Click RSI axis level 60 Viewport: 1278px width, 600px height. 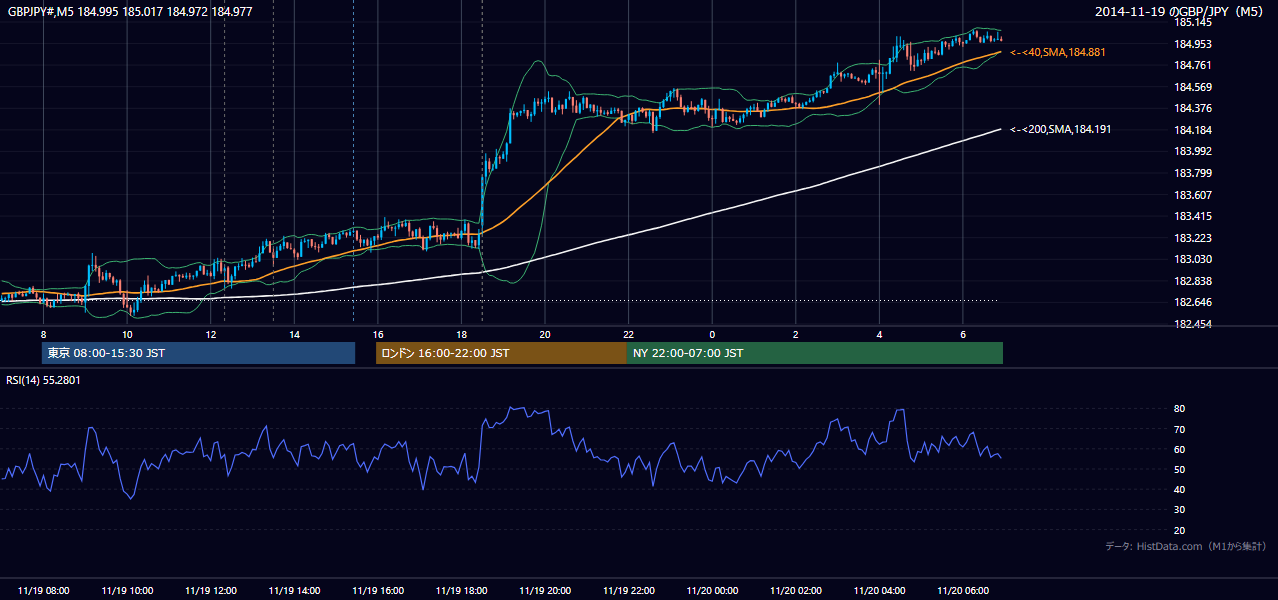[1180, 450]
